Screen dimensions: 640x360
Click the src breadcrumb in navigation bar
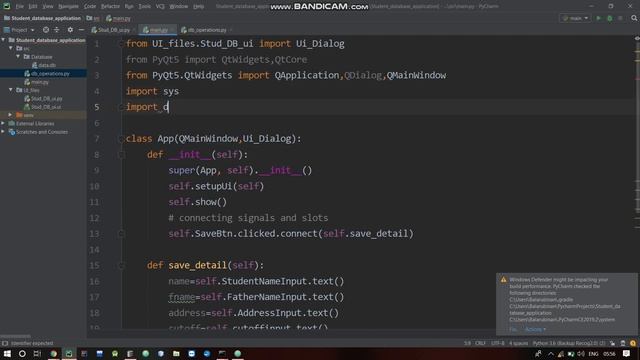[93, 18]
